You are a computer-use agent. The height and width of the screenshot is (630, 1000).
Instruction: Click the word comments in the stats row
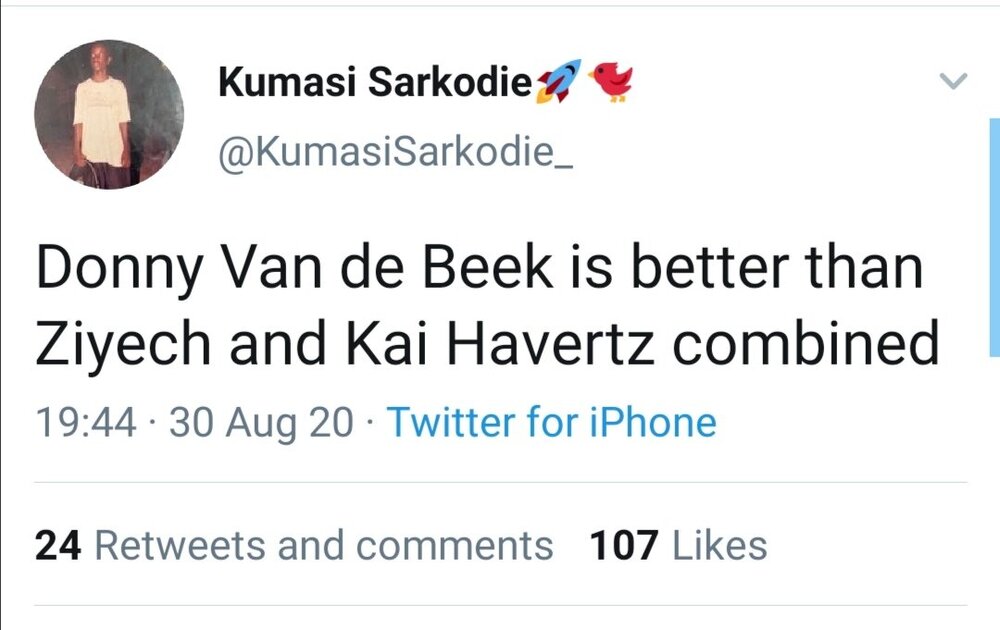tap(454, 547)
